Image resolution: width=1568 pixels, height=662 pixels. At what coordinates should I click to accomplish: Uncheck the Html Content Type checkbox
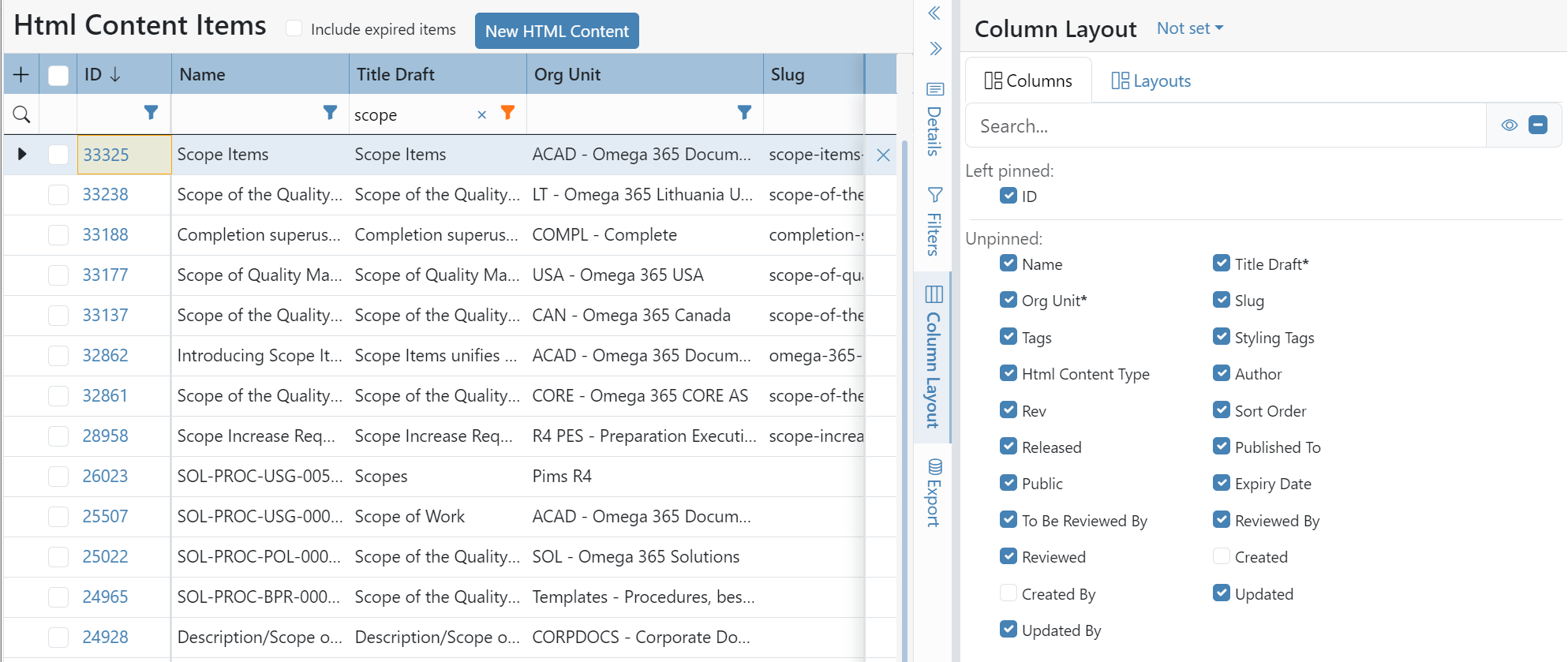pos(1008,373)
